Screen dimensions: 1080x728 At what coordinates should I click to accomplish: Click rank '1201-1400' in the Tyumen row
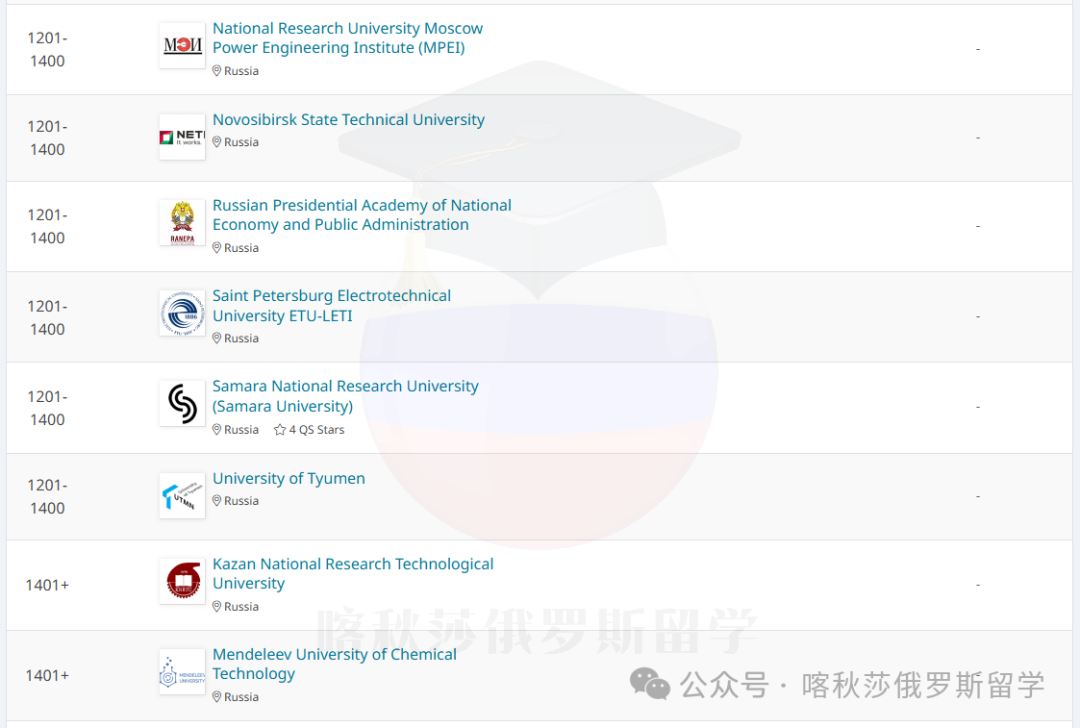47,497
